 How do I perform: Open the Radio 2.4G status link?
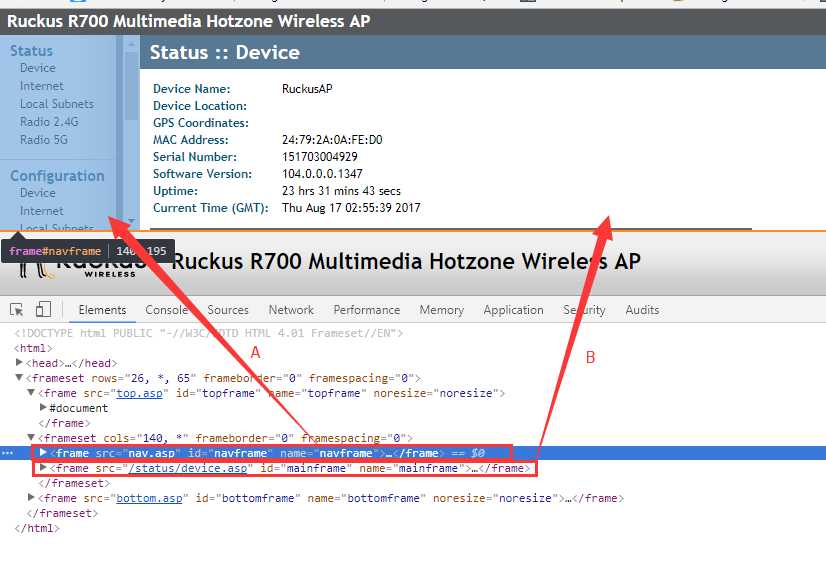coord(49,122)
